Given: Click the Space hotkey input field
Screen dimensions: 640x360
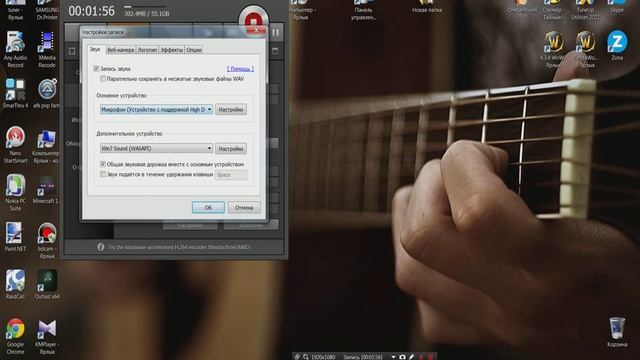Looking at the screenshot, I should point(231,175).
